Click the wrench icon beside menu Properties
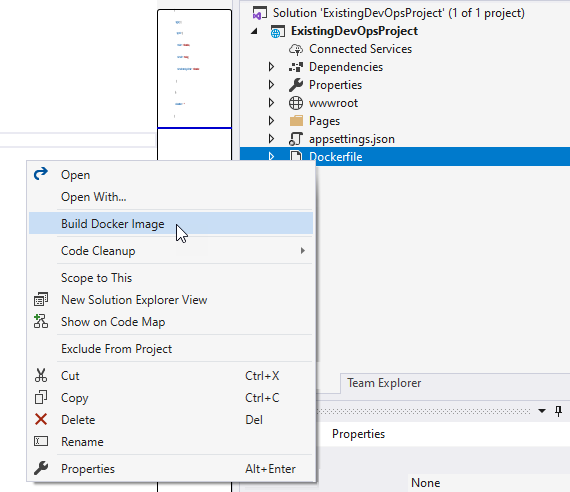570x492 pixels. 41,468
